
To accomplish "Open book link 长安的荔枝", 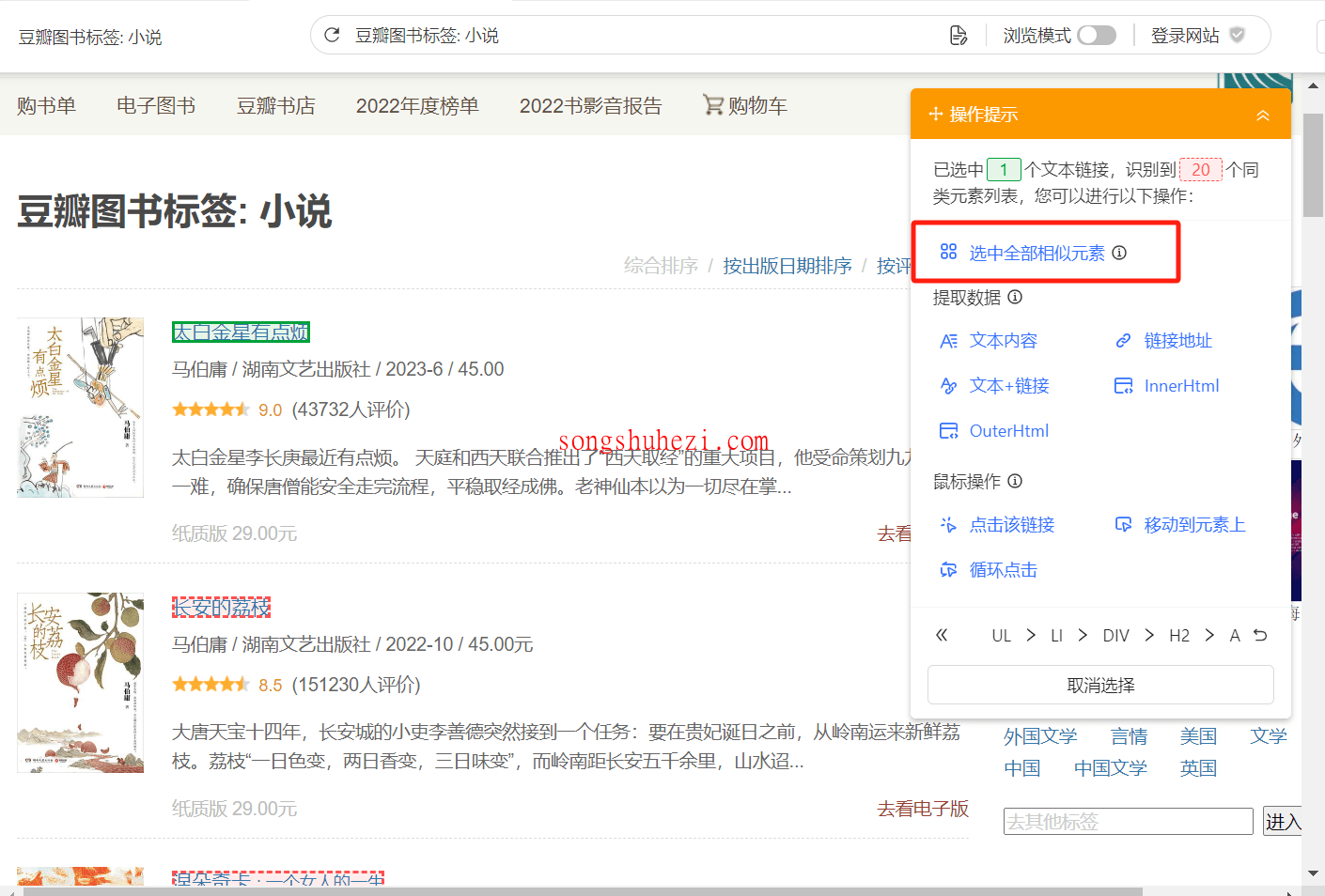I will 221,608.
